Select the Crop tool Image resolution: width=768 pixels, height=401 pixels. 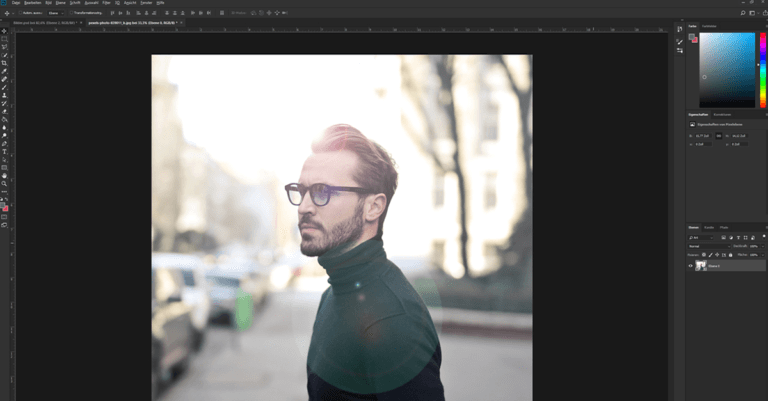coord(4,62)
